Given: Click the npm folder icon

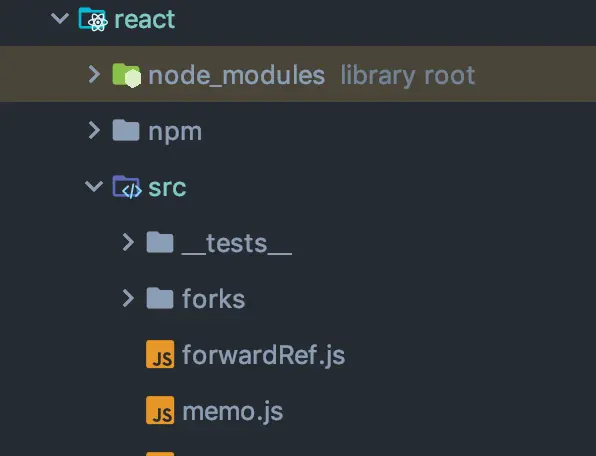Looking at the screenshot, I should 126,130.
